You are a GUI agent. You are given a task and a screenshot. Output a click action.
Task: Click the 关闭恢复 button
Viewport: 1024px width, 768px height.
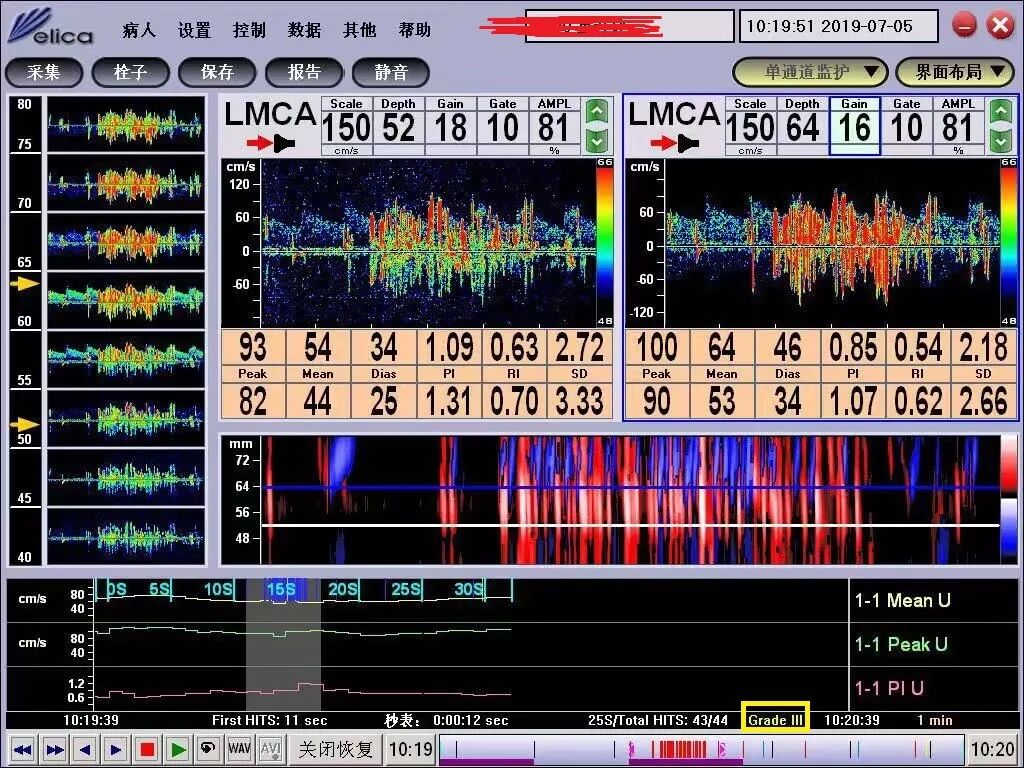click(x=335, y=748)
